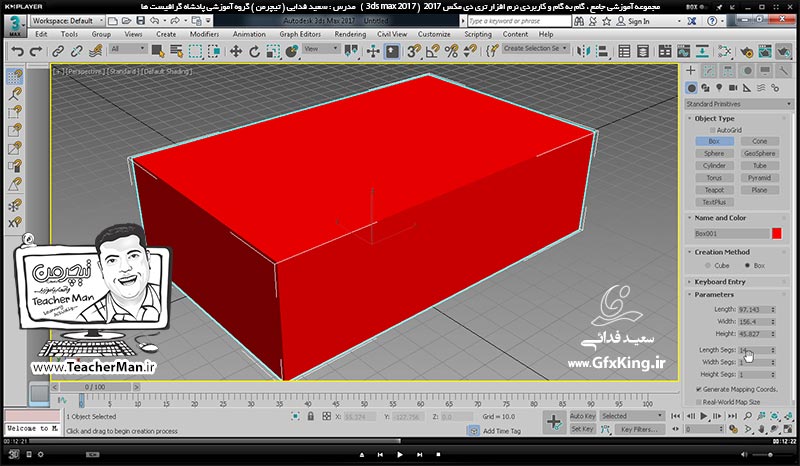Activate the Select and Move tool
Viewport: 800px width, 466px height.
pyautogui.click(x=235, y=52)
